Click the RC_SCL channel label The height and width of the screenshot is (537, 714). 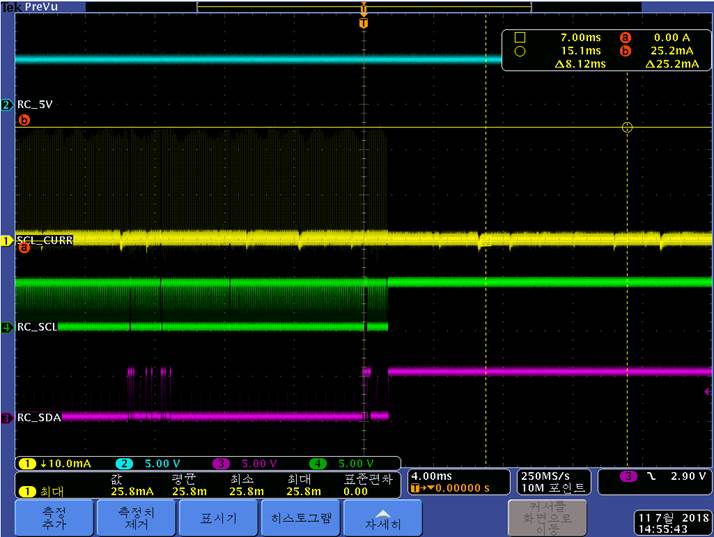coord(37,327)
